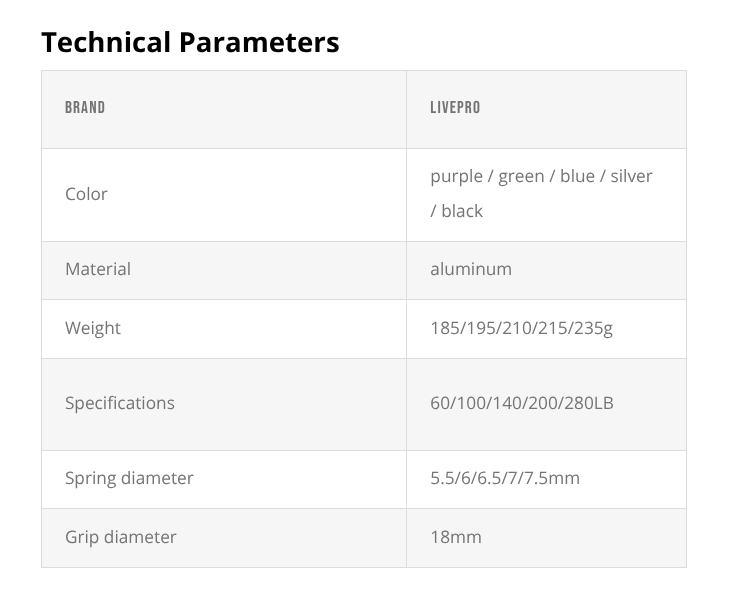Select the Weight row label
Screen dimensions: 747x601
pos(93,328)
